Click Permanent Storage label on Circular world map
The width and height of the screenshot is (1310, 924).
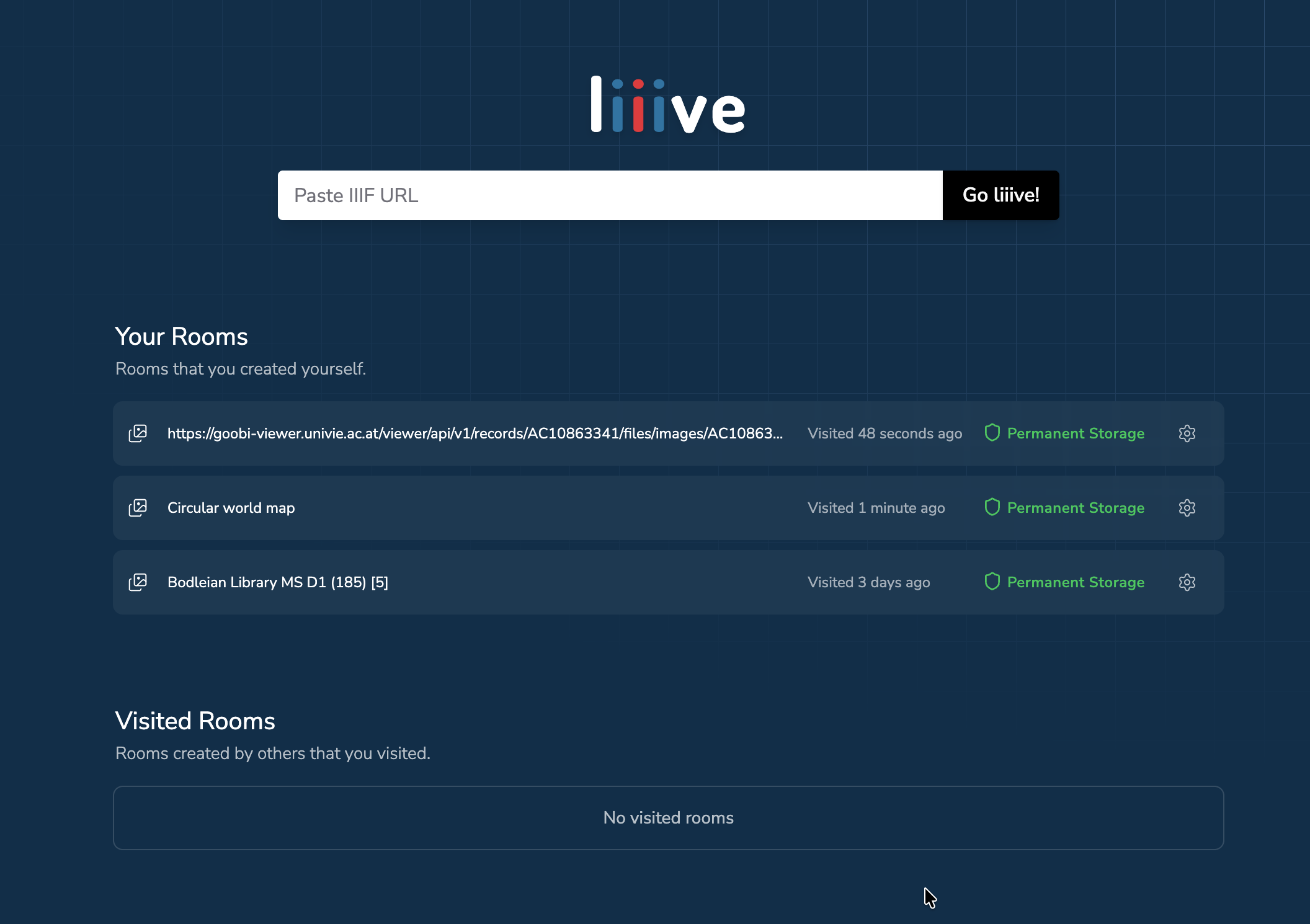coord(1076,508)
